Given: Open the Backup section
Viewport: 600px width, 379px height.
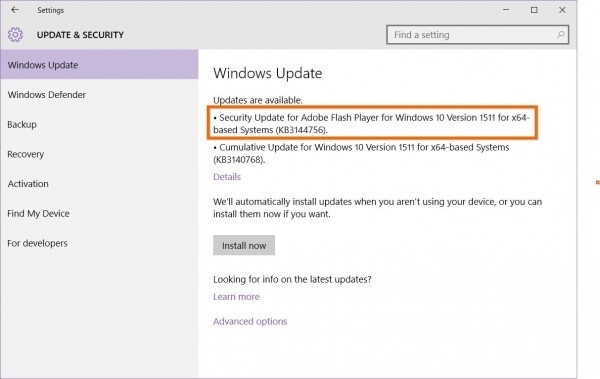Looking at the screenshot, I should click(99, 124).
